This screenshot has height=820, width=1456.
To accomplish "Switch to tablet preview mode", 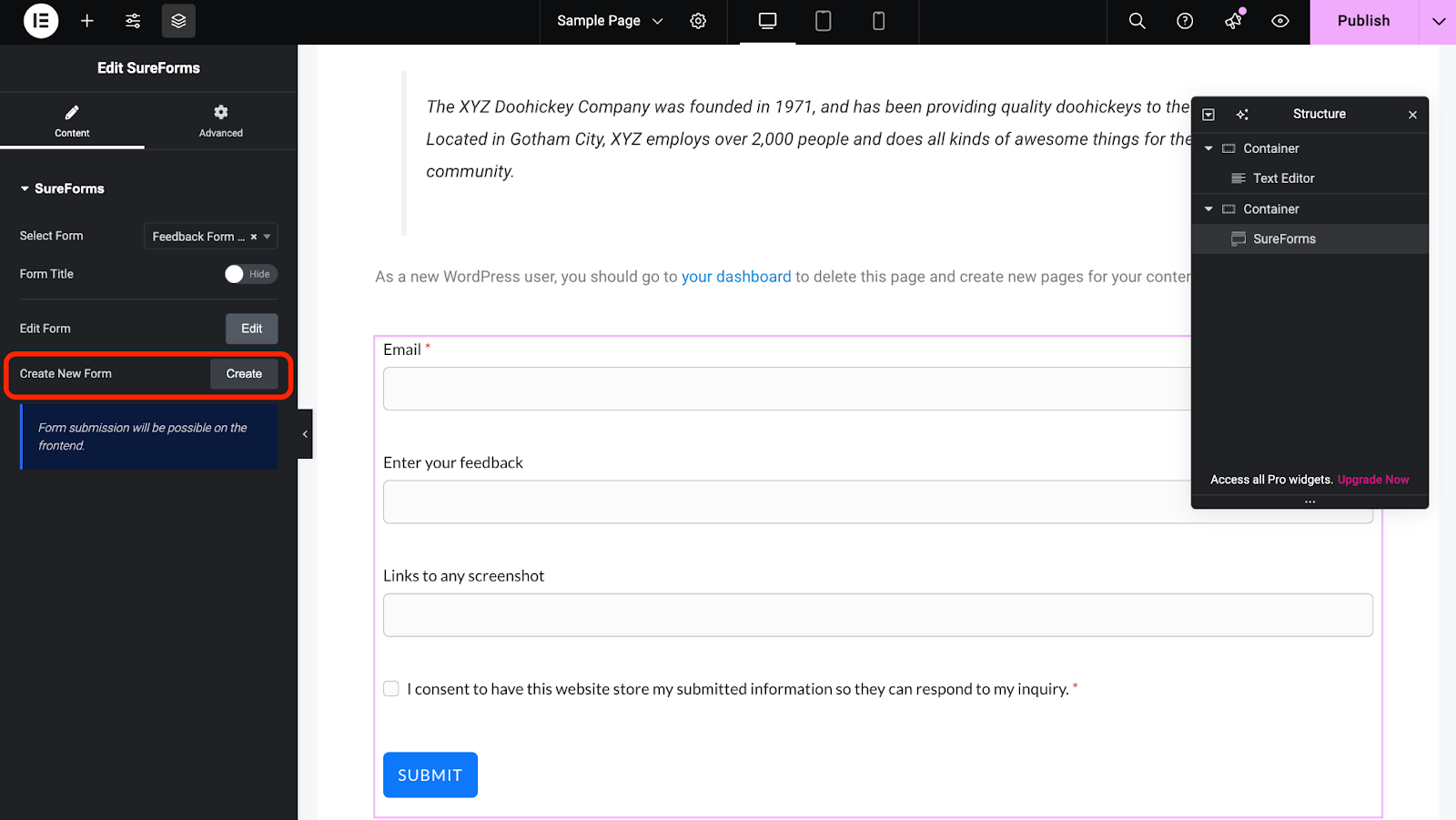I will [x=824, y=21].
